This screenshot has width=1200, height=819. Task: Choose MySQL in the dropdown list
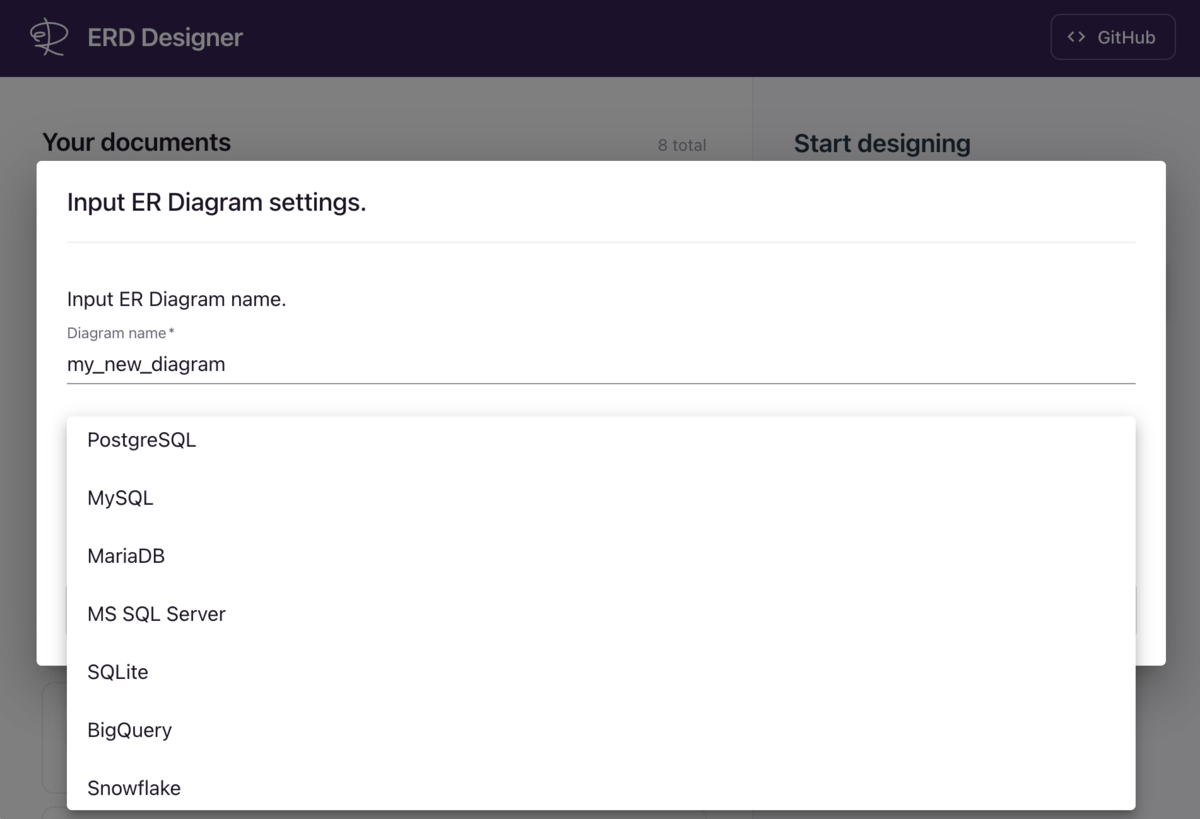click(601, 498)
